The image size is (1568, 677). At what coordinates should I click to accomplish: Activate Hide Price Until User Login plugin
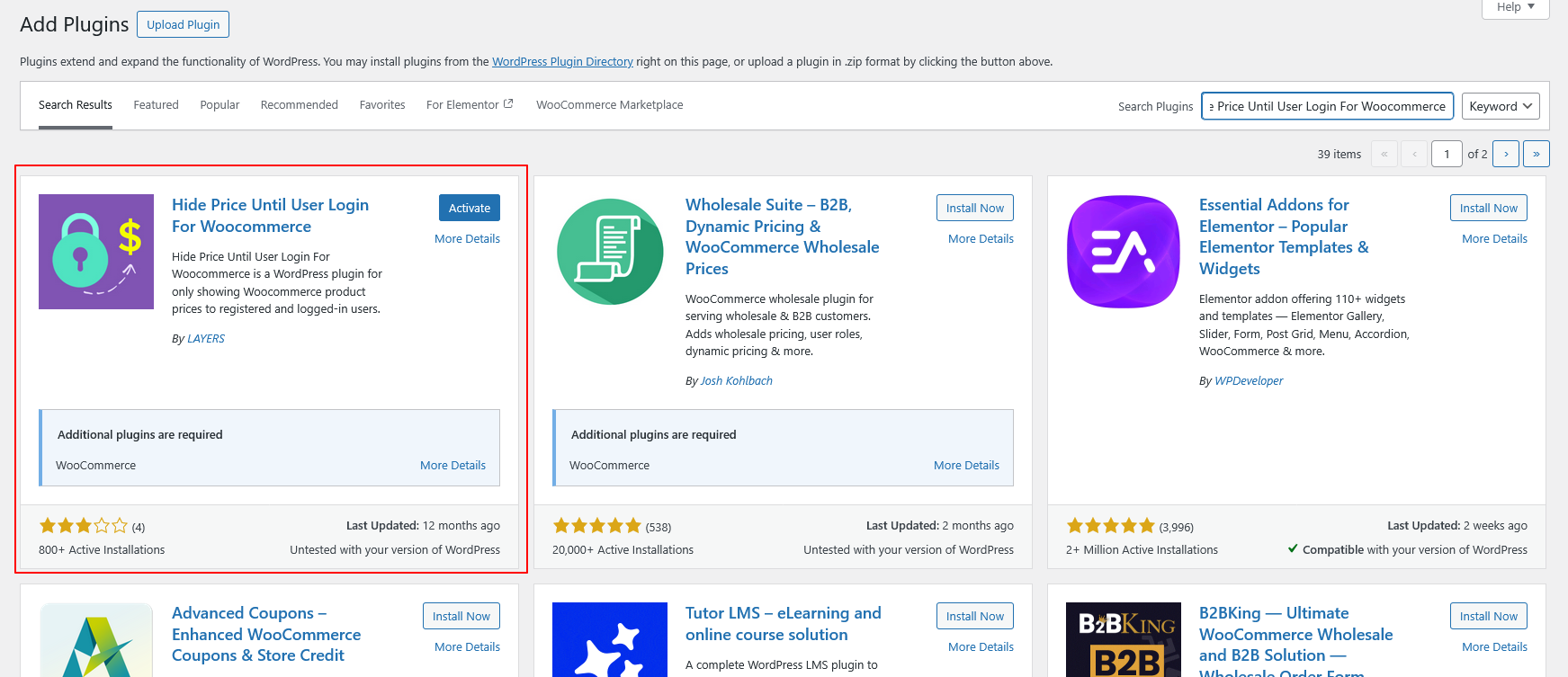point(469,208)
